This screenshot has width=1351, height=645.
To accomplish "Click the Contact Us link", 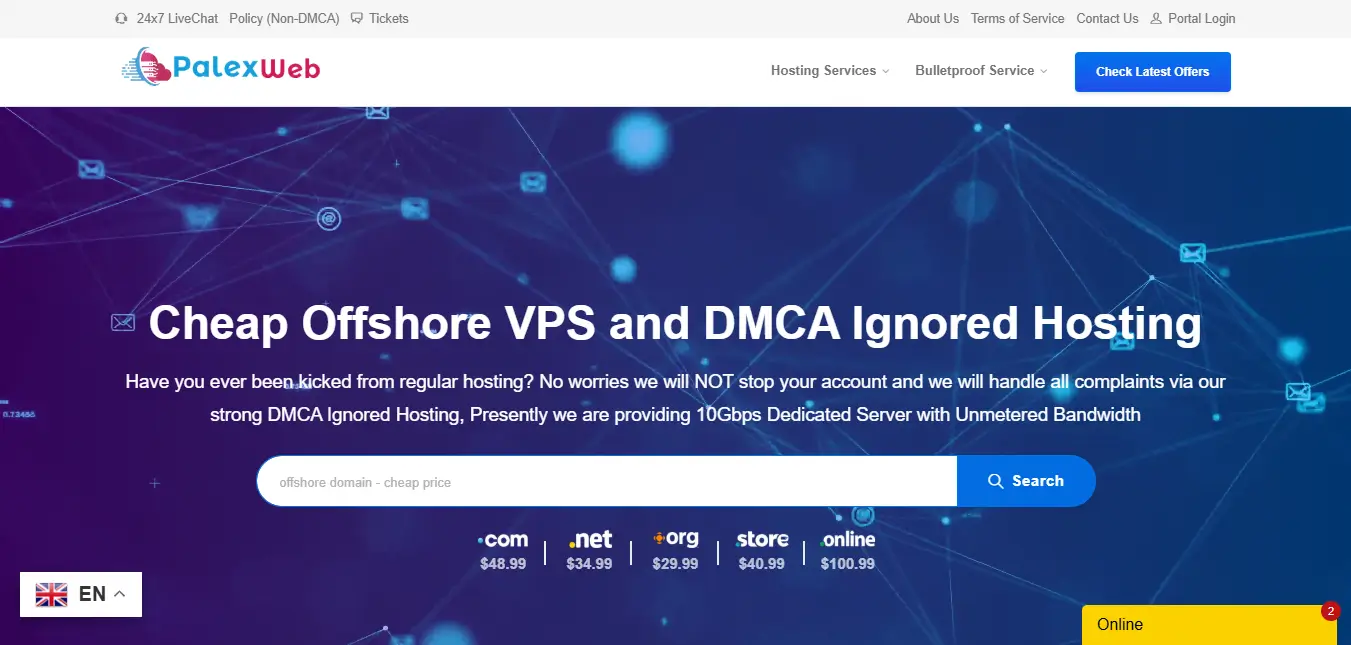I will click(1107, 18).
